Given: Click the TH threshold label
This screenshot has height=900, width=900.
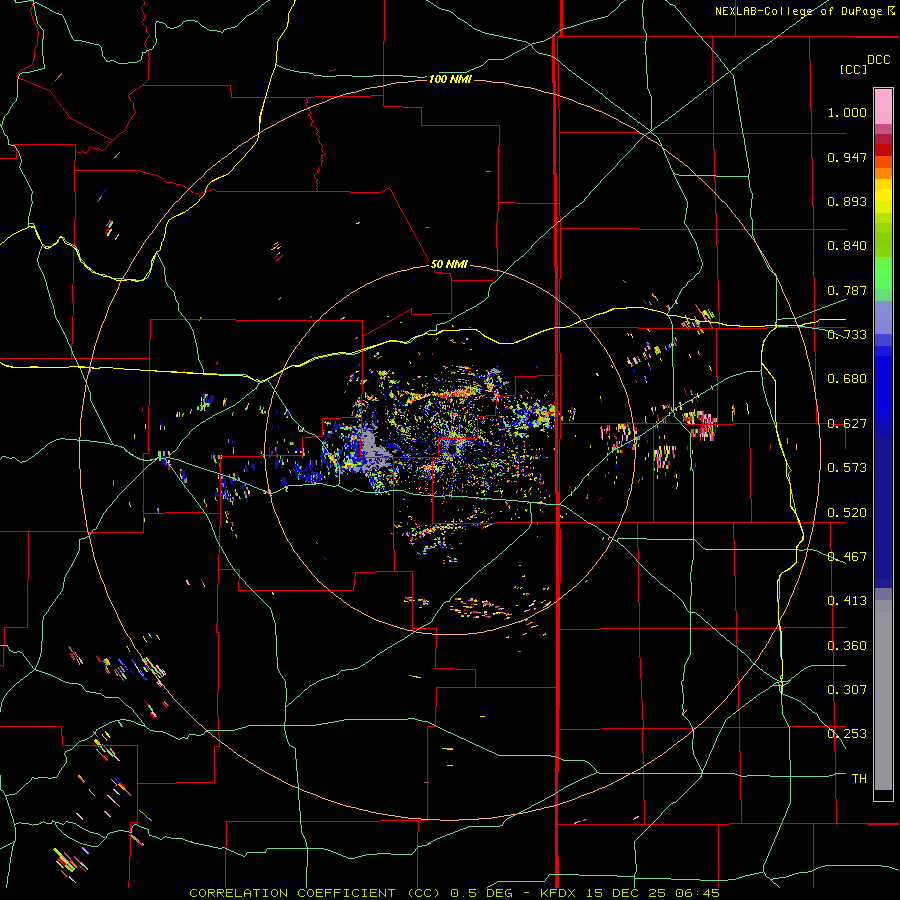Looking at the screenshot, I should tap(859, 779).
